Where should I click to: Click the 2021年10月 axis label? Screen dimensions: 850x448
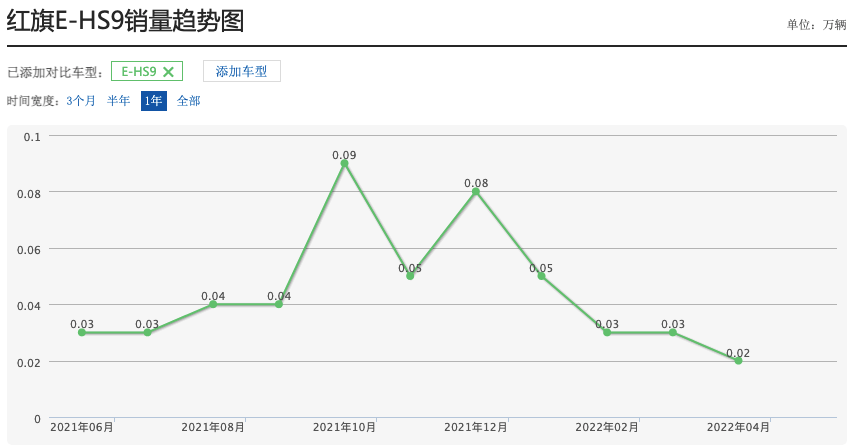344,427
